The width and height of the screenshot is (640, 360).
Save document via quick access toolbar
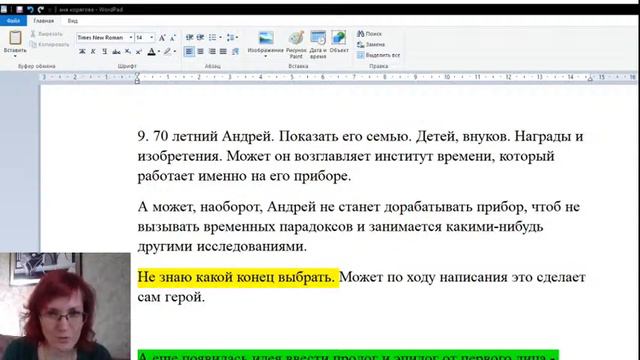[19, 9]
